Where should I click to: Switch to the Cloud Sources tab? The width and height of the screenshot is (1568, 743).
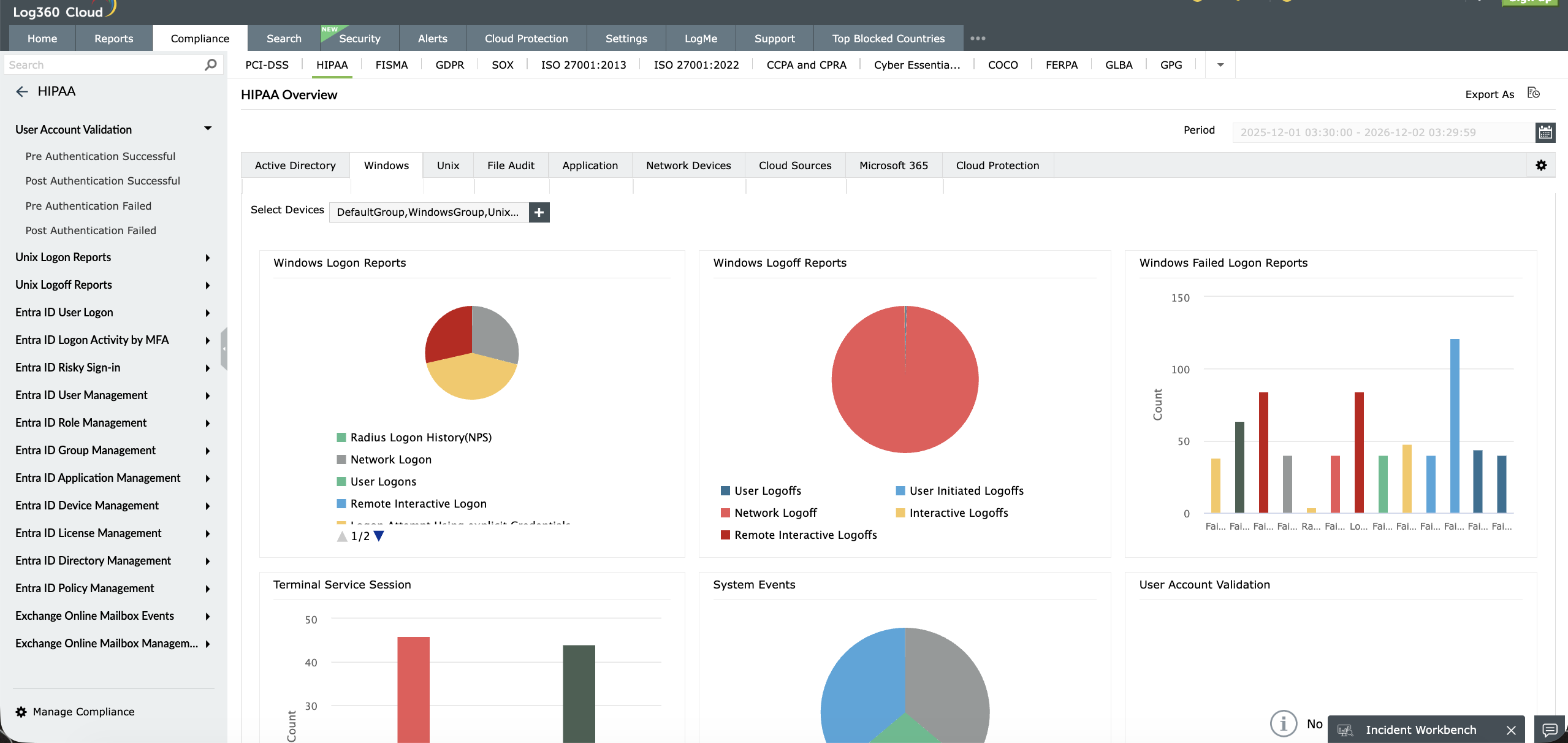click(794, 165)
